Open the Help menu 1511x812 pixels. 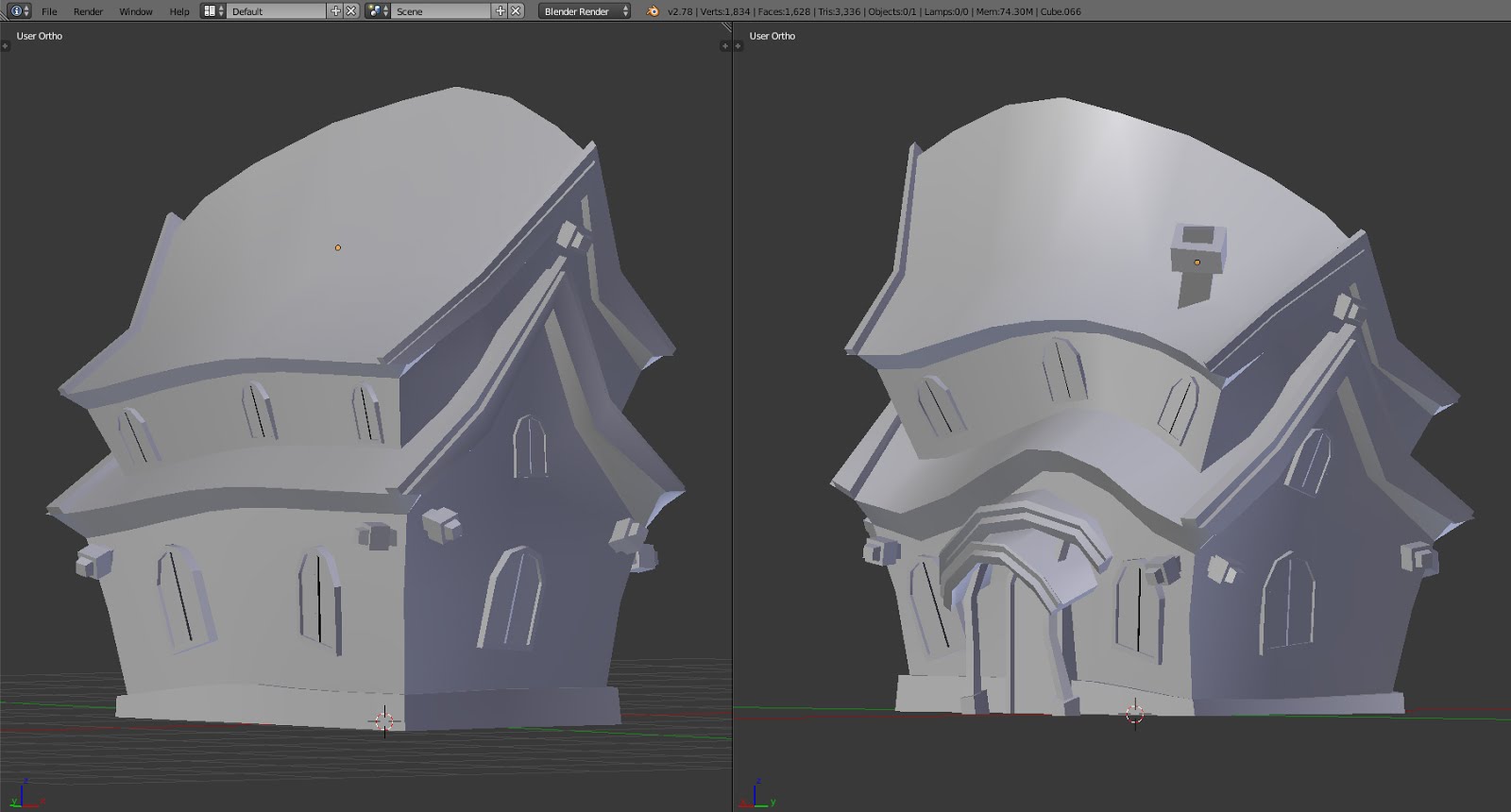pyautogui.click(x=178, y=11)
